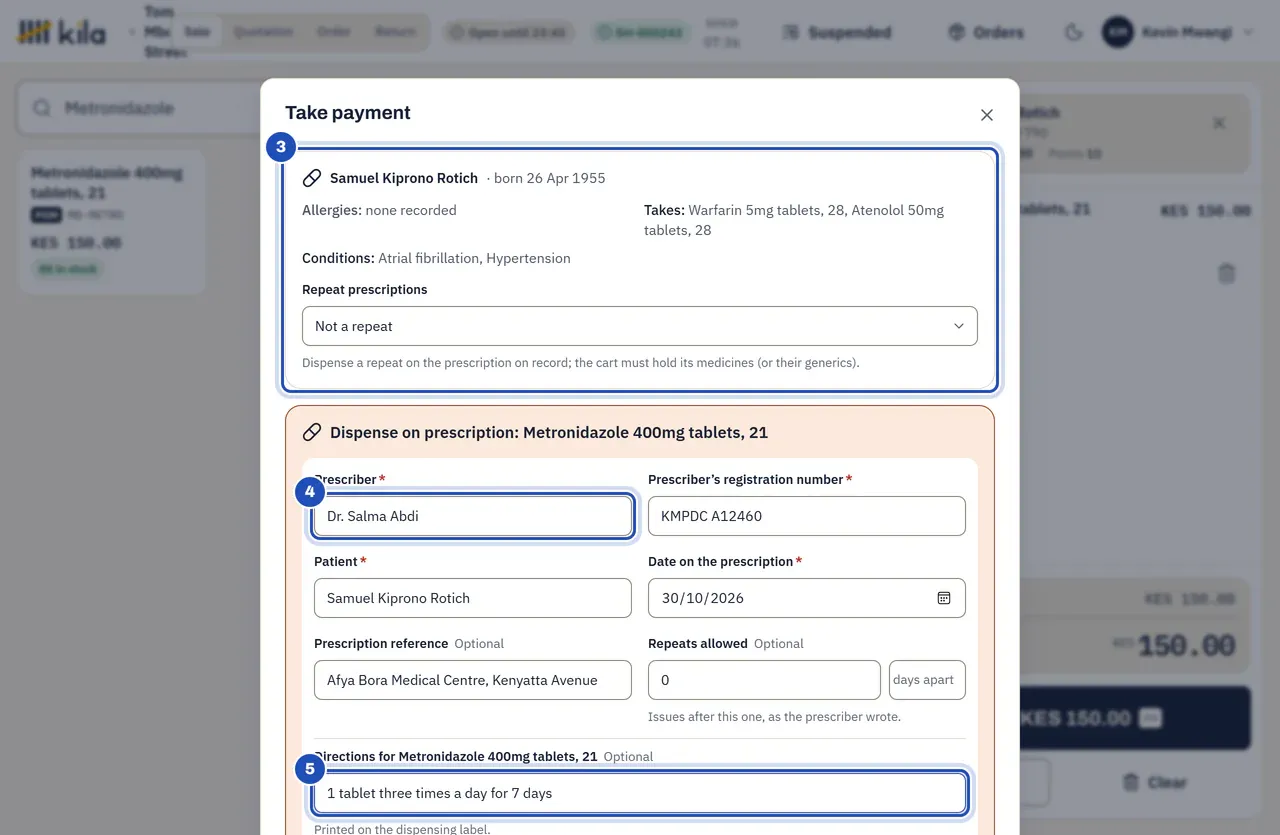Switch to the Order tab in background

point(334,32)
